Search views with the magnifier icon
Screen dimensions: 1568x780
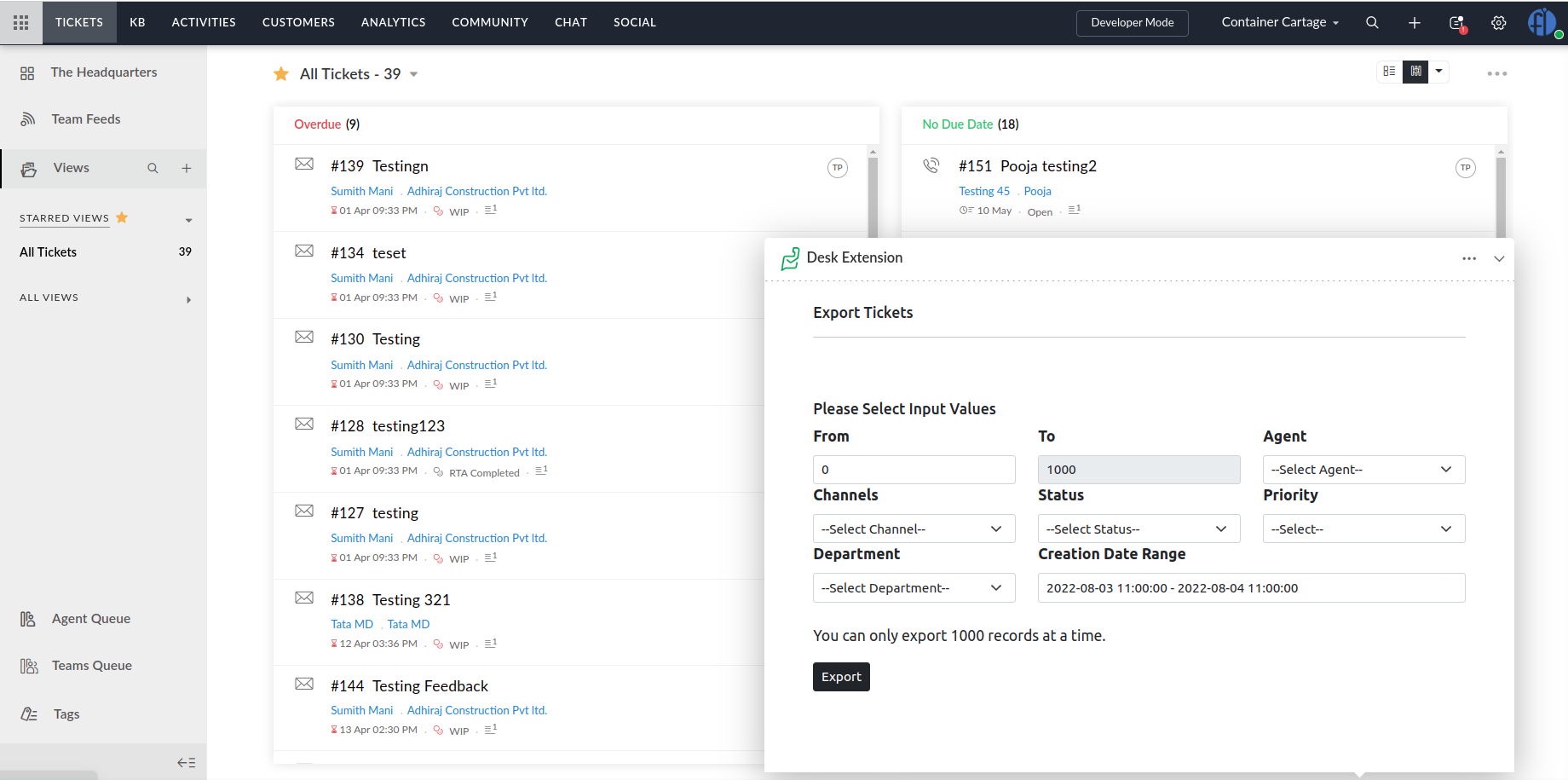coord(153,169)
